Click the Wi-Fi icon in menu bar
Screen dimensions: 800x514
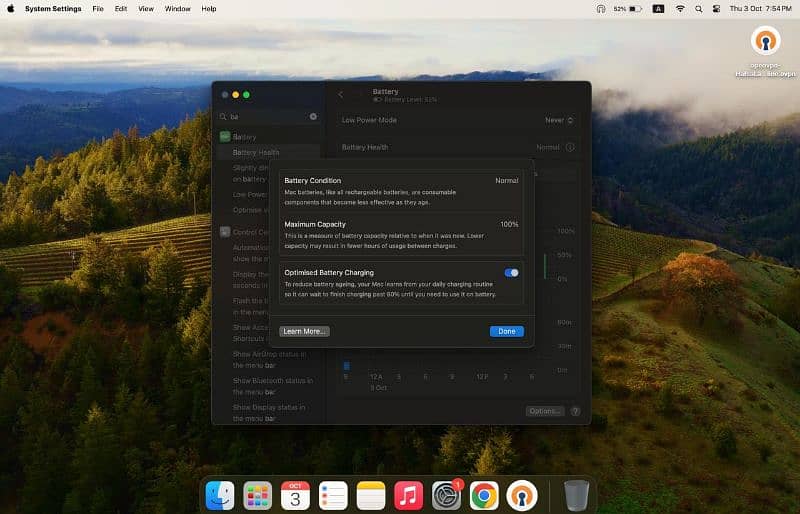coord(680,8)
